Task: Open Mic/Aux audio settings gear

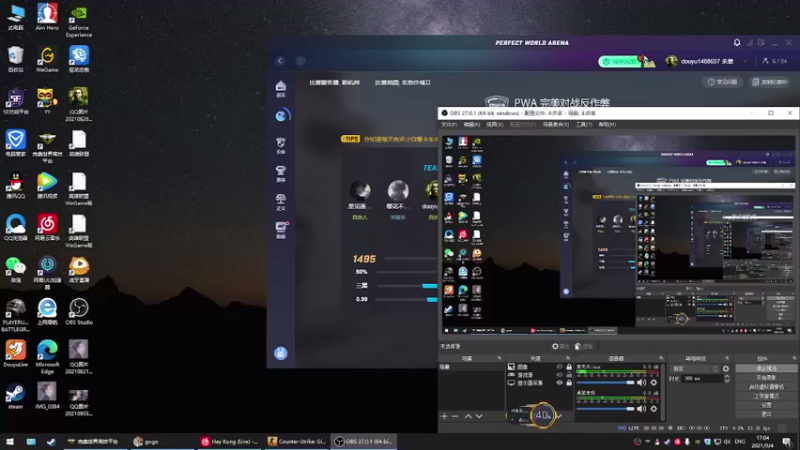Action: [x=654, y=383]
